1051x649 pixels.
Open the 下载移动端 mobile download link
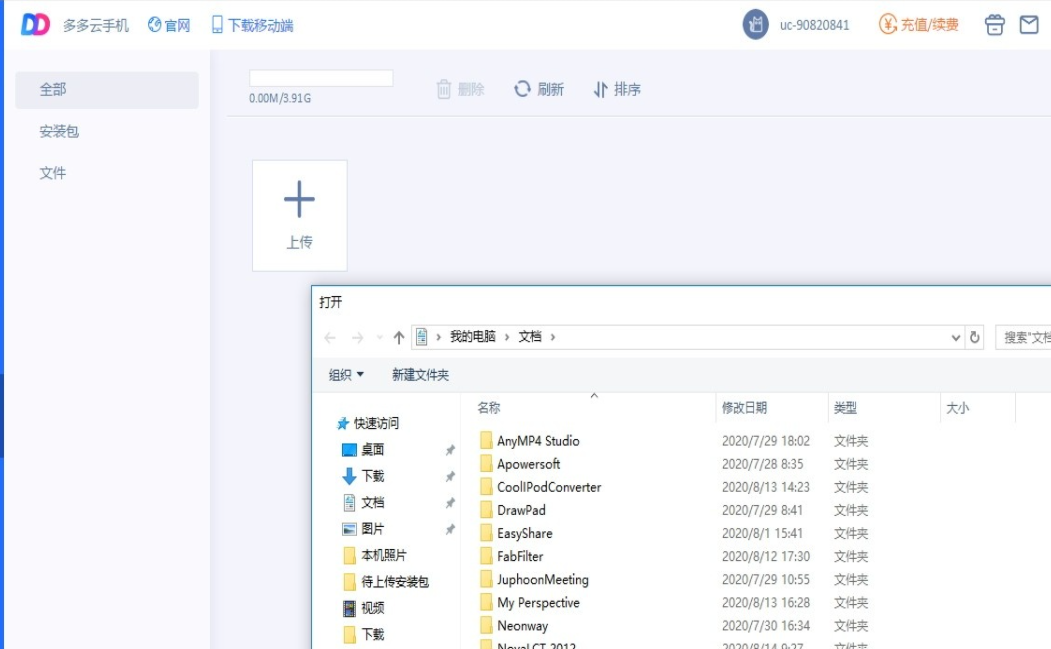point(253,25)
